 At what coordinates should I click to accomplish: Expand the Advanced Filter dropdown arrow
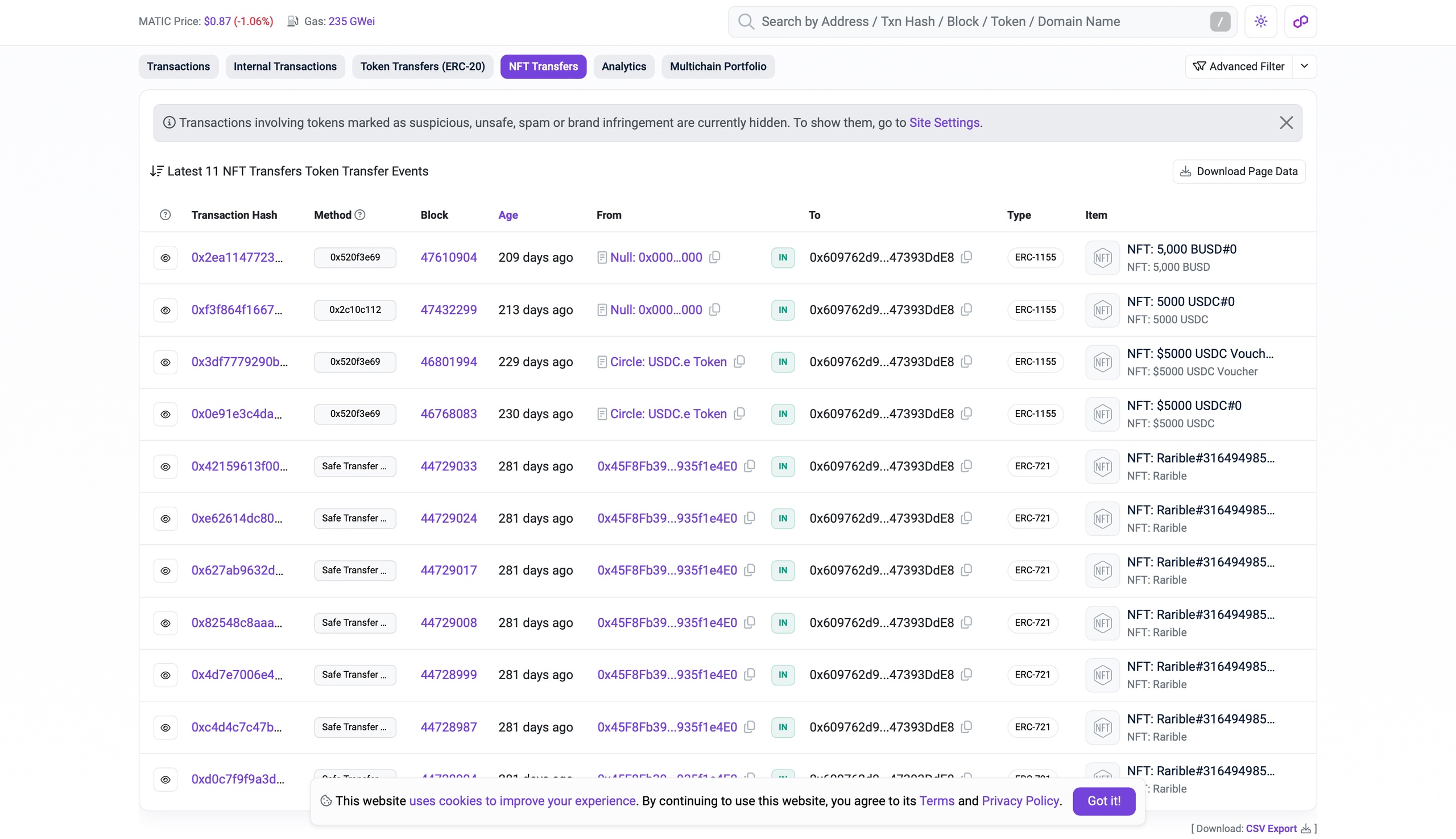[x=1305, y=67]
